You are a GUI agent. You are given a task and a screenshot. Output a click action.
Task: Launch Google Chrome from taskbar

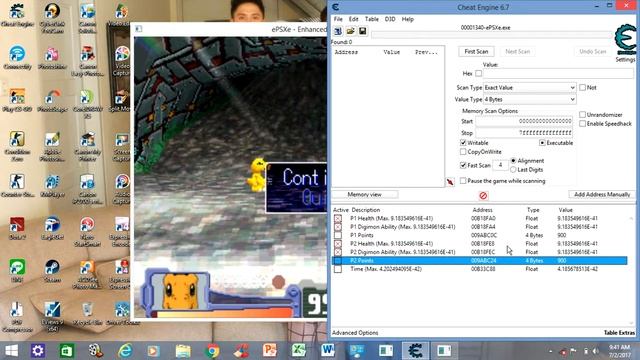212,351
